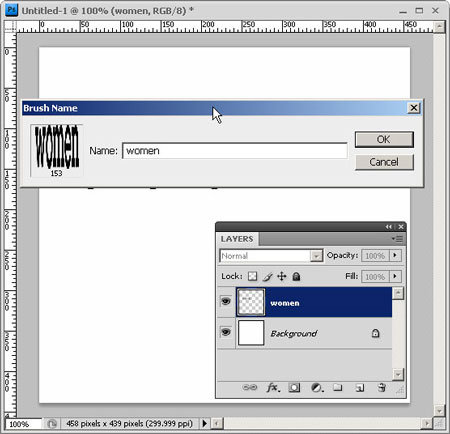Viewport: 450px width, 434px height.
Task: Click the document dimensions status text
Action: coord(129,424)
